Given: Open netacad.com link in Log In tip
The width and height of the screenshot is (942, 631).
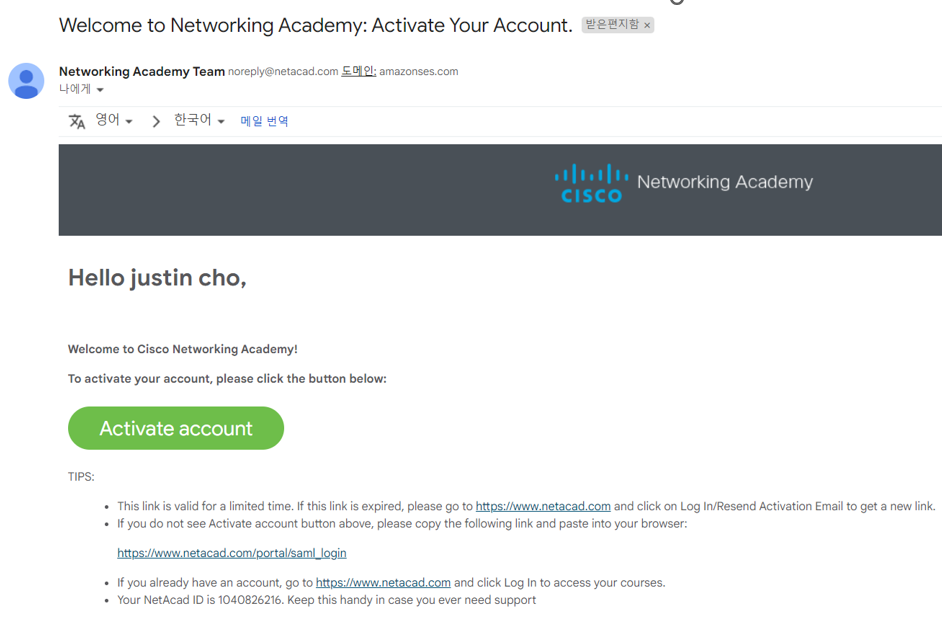Looking at the screenshot, I should pyautogui.click(x=383, y=582).
